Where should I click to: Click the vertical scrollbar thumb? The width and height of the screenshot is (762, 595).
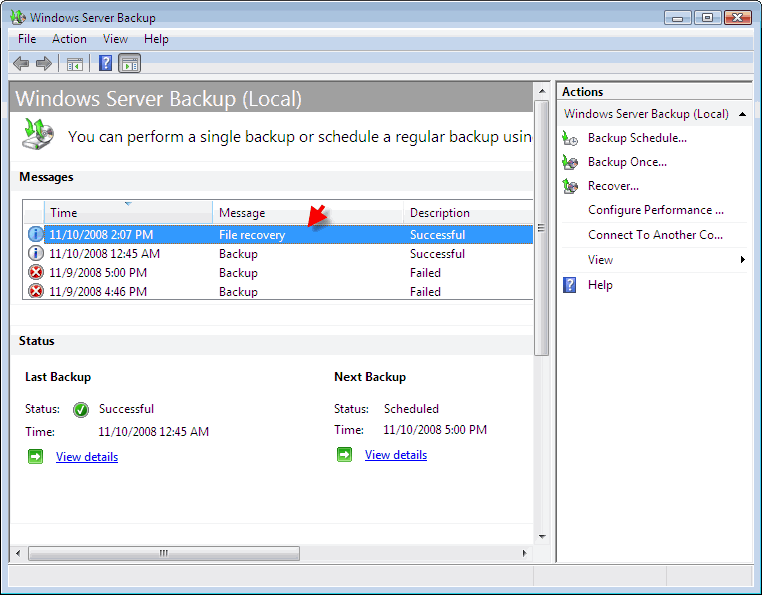coord(541,228)
